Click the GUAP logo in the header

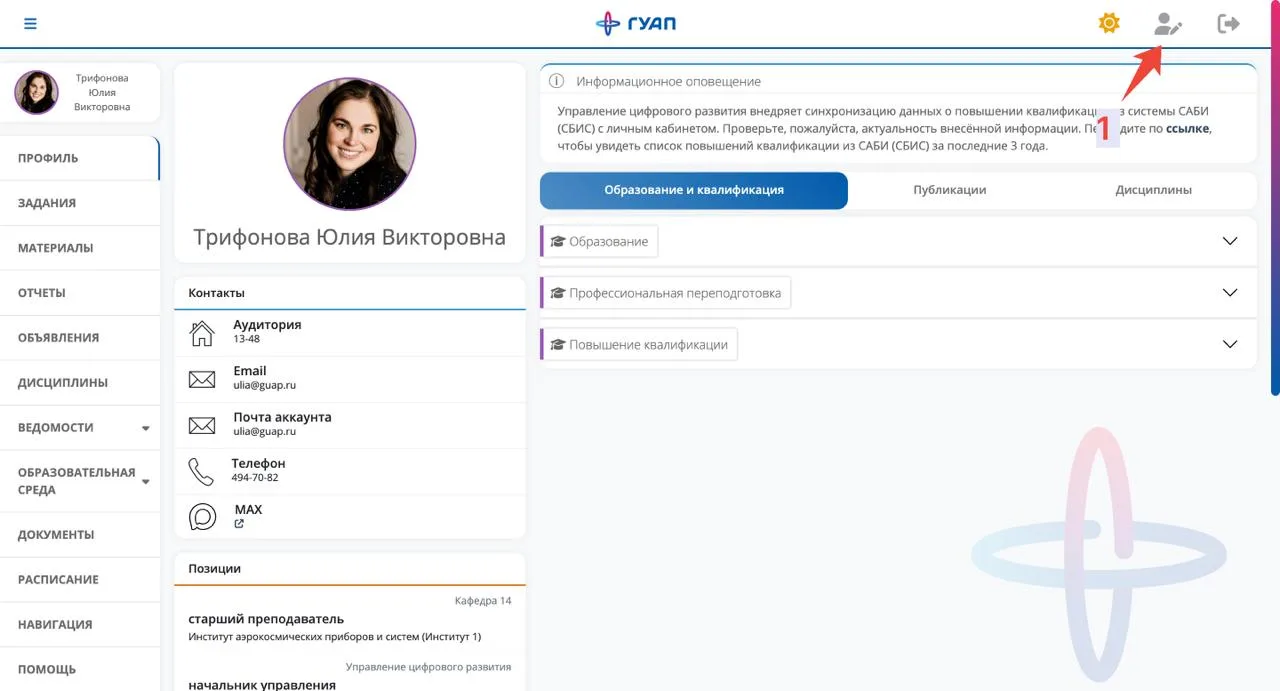click(x=636, y=23)
